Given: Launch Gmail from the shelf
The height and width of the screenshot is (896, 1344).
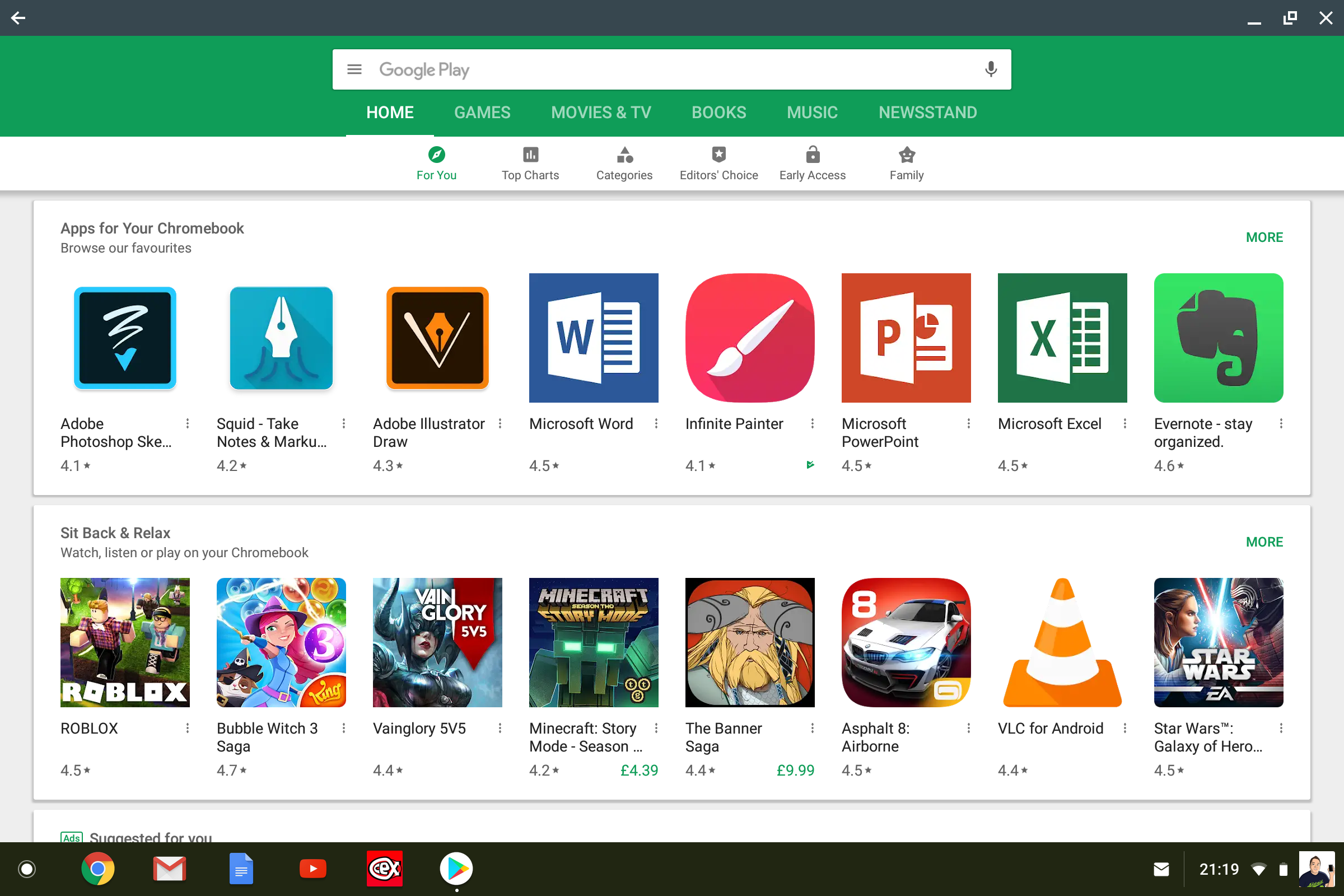Looking at the screenshot, I should point(170,869).
